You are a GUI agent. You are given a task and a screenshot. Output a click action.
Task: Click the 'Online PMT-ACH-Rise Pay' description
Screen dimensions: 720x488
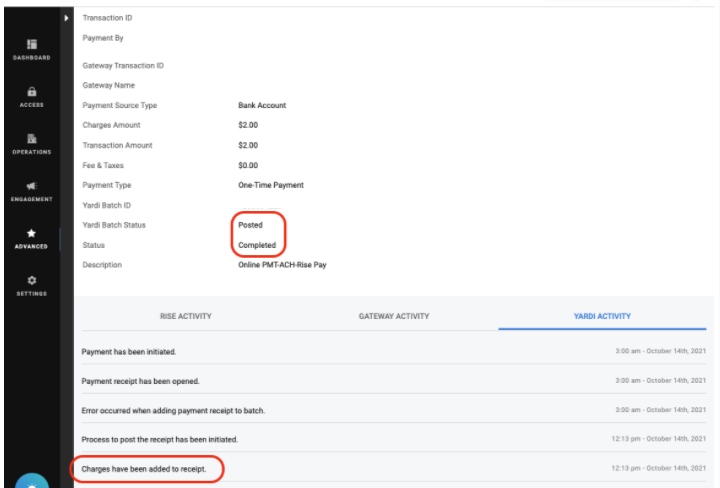tap(282, 265)
